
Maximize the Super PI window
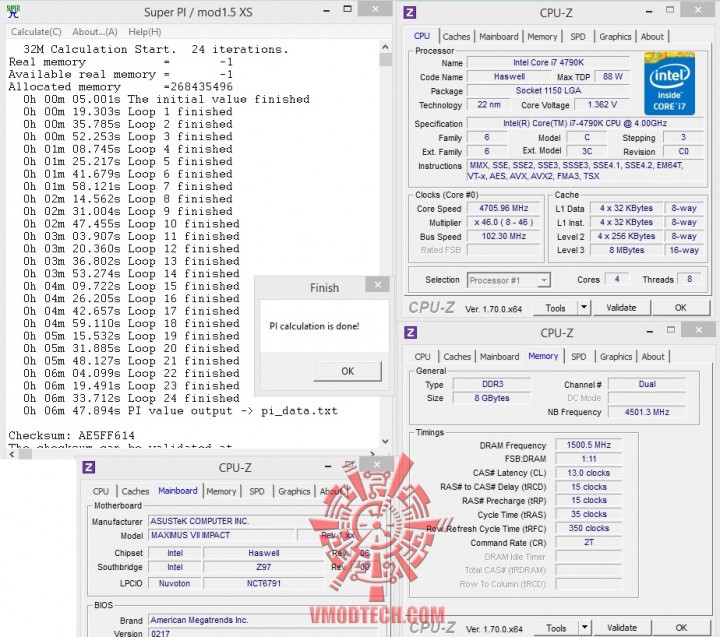point(348,9)
